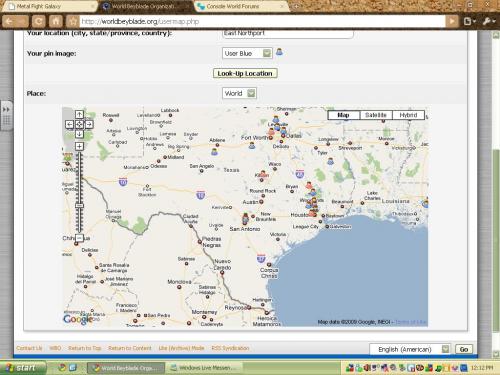Switch to the Metal Fight Galaxy tab

[50, 6]
